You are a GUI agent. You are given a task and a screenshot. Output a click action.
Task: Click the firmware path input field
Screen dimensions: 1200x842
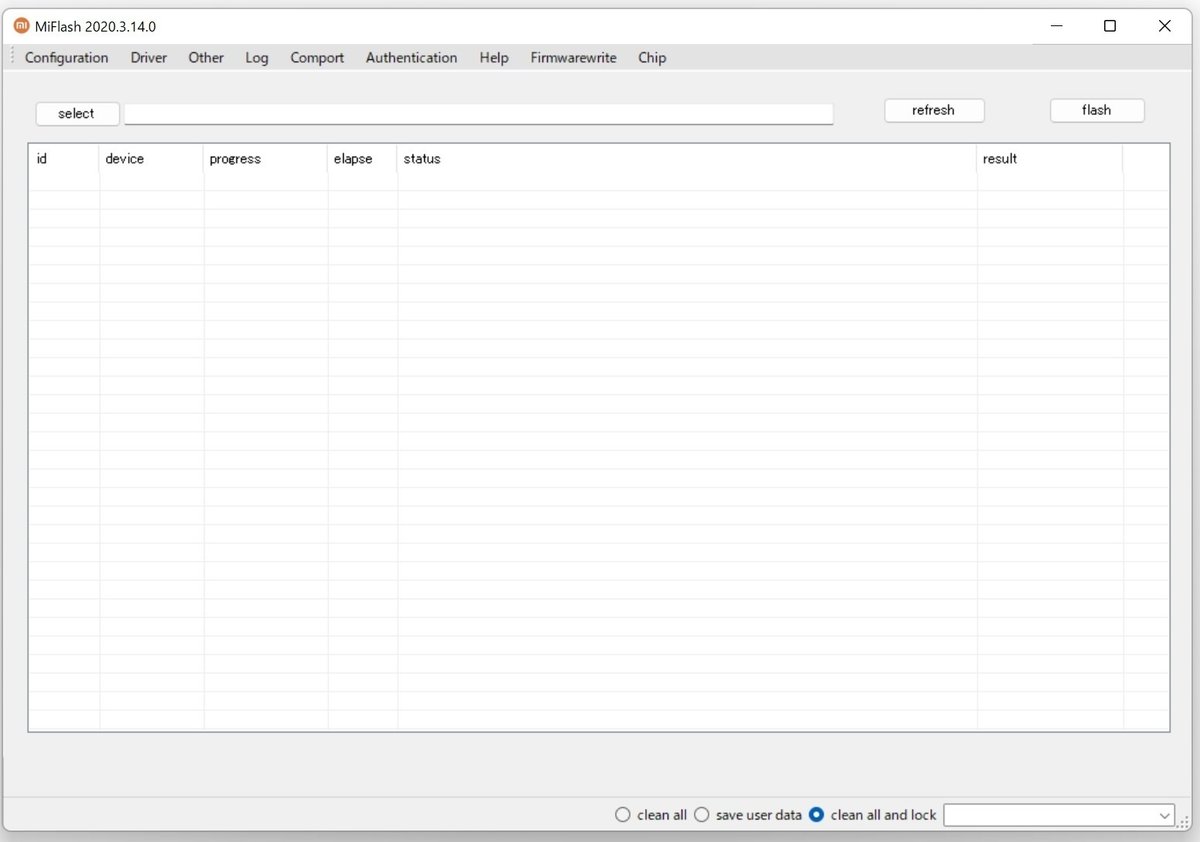coord(478,114)
